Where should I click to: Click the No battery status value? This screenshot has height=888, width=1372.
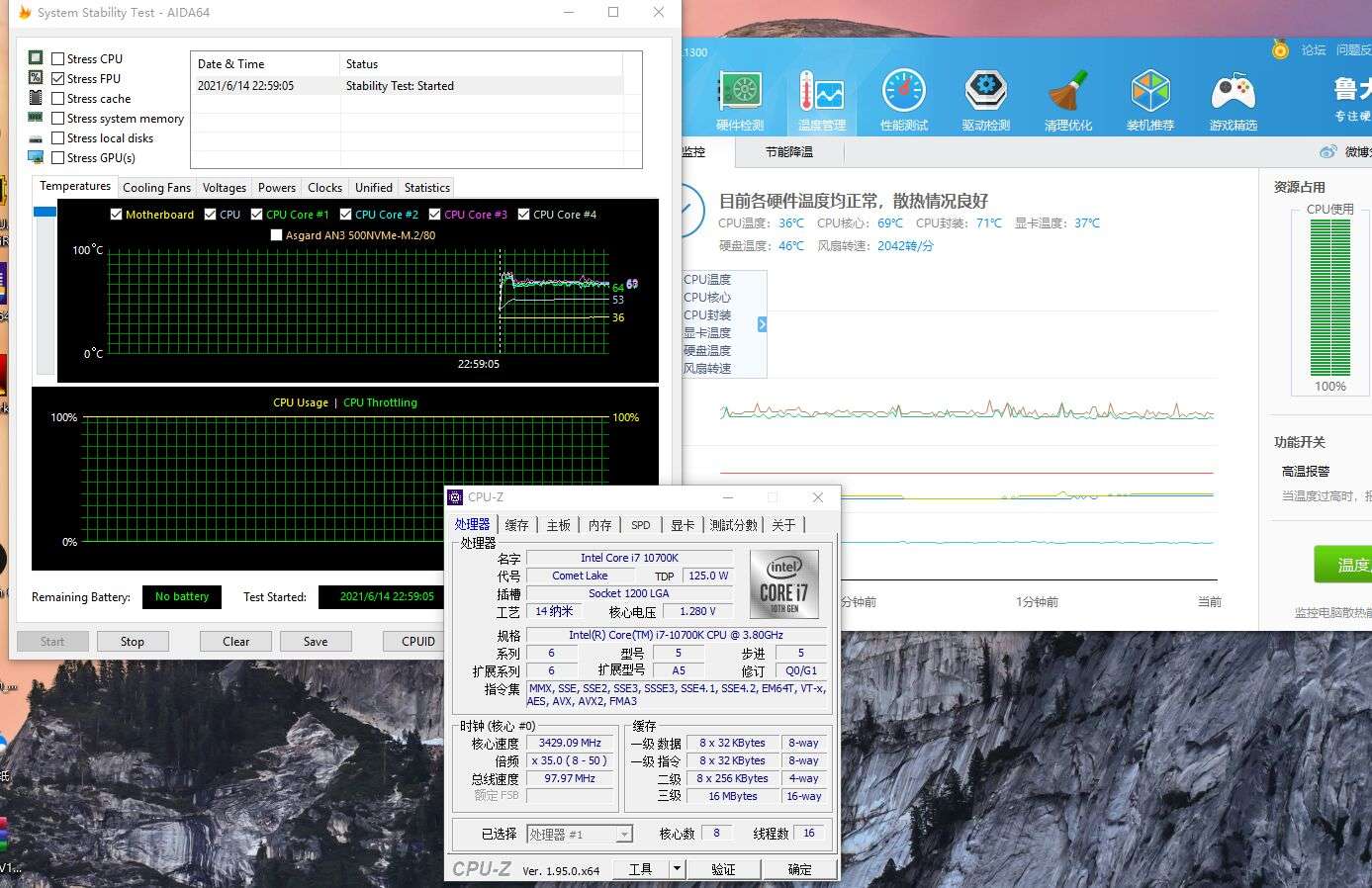(x=182, y=596)
